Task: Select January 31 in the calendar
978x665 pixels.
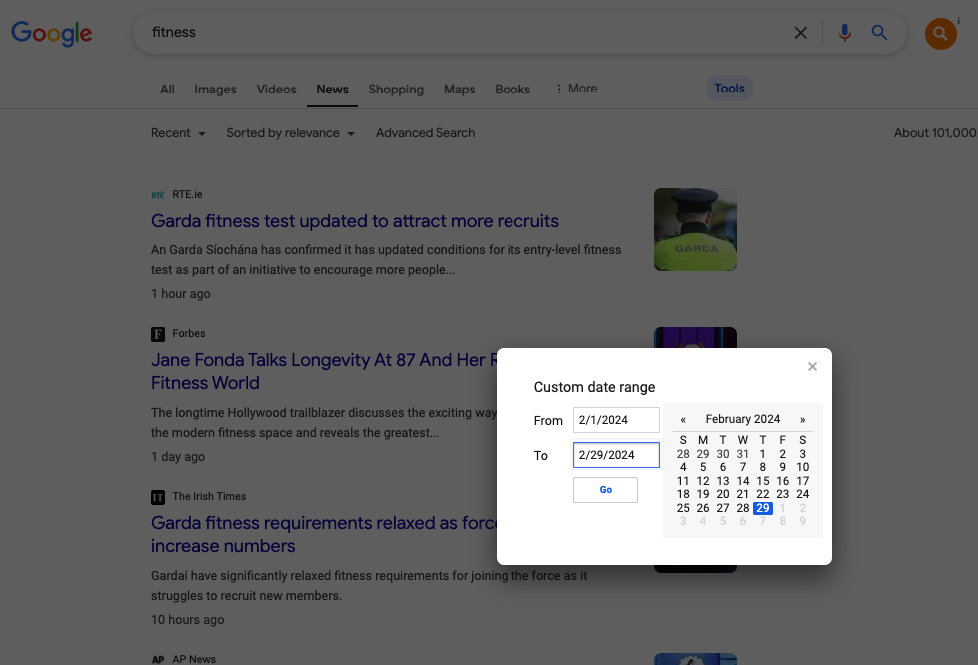Action: (743, 454)
